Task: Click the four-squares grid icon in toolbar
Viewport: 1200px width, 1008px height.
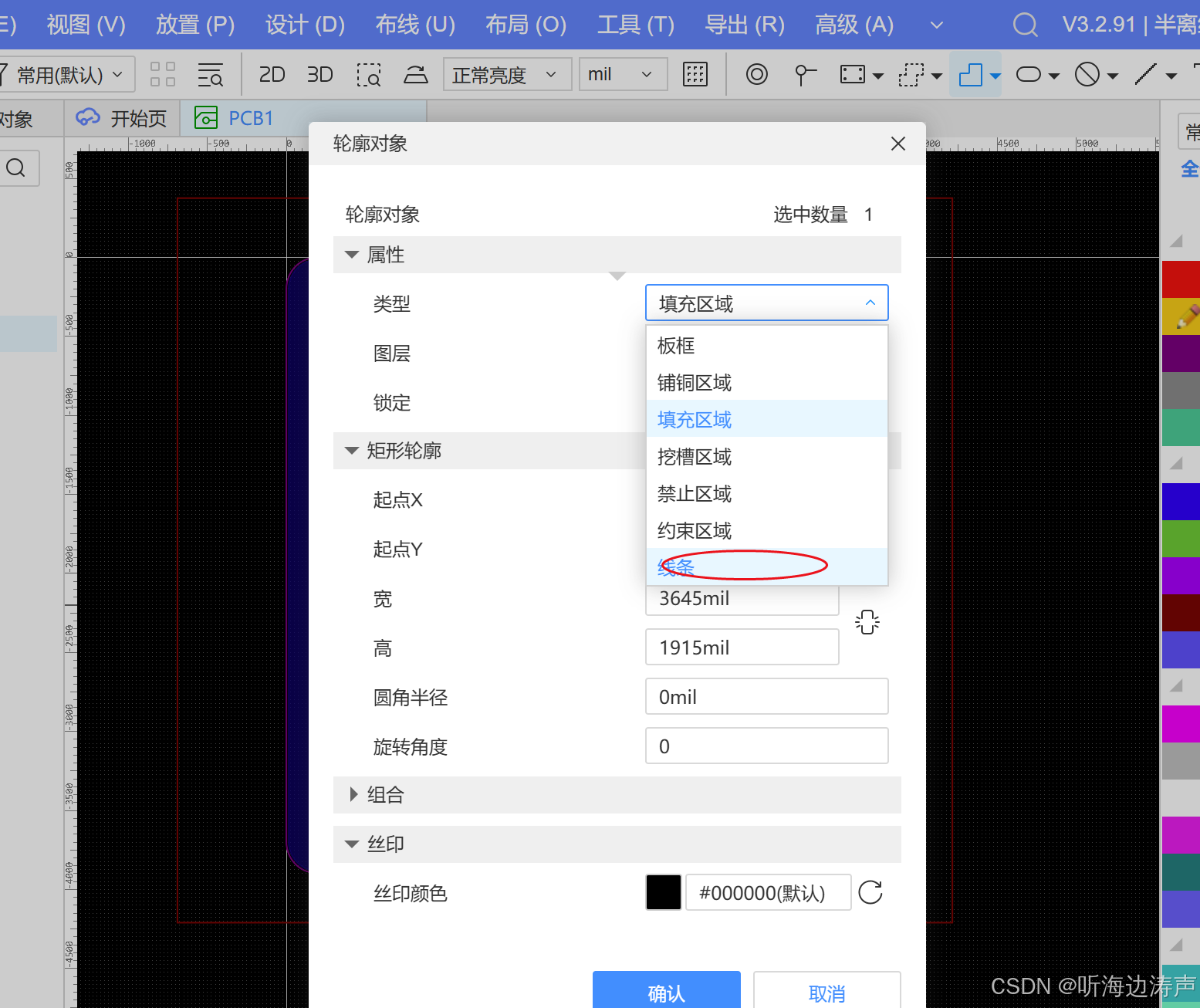Action: (163, 74)
